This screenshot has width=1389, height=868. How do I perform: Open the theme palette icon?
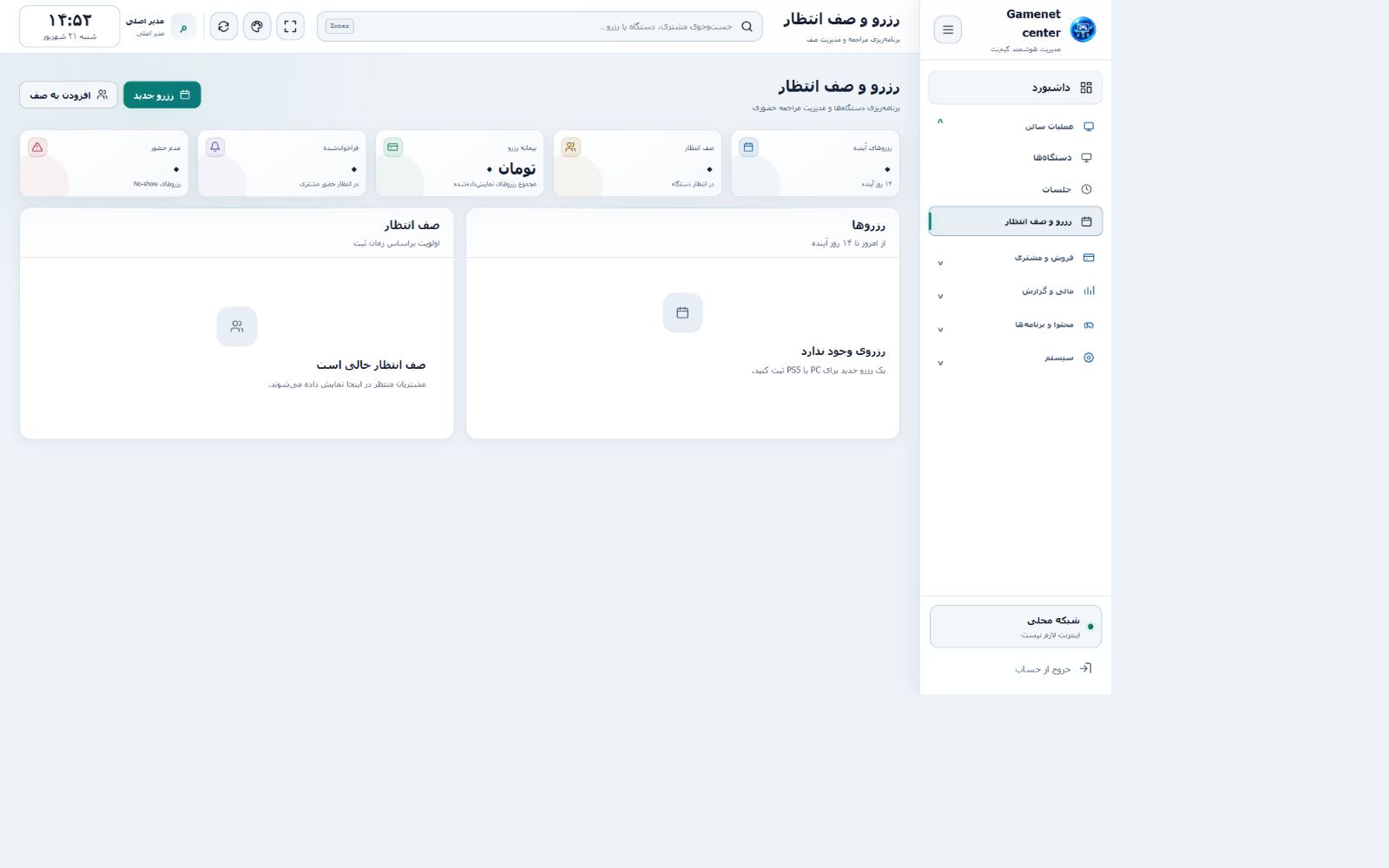click(257, 26)
